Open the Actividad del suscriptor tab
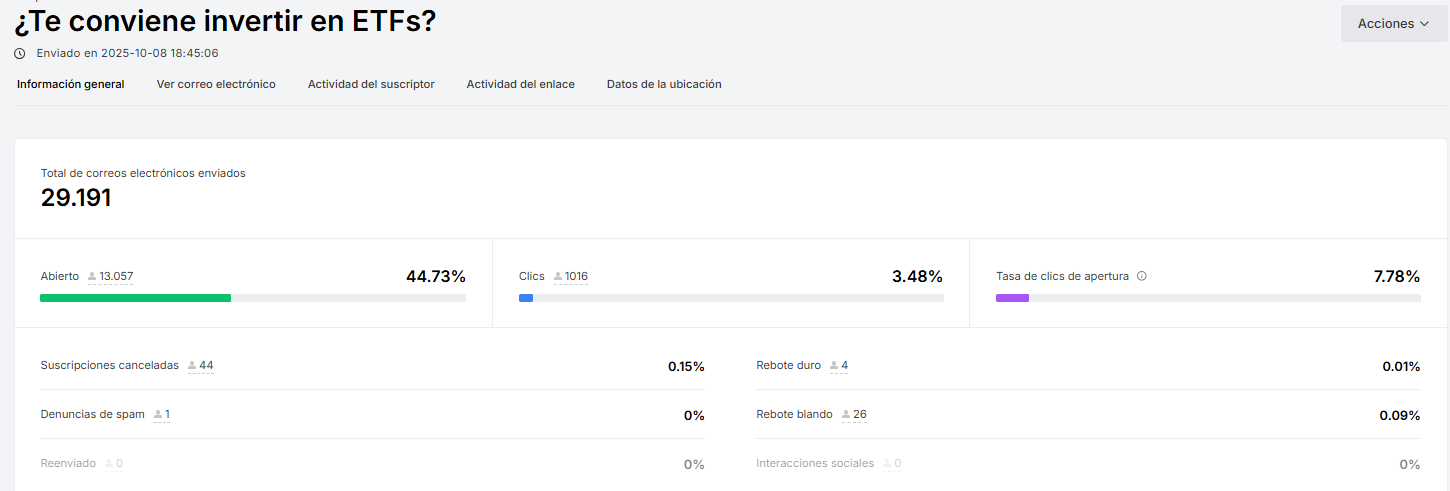The height and width of the screenshot is (491, 1450). coord(371,84)
